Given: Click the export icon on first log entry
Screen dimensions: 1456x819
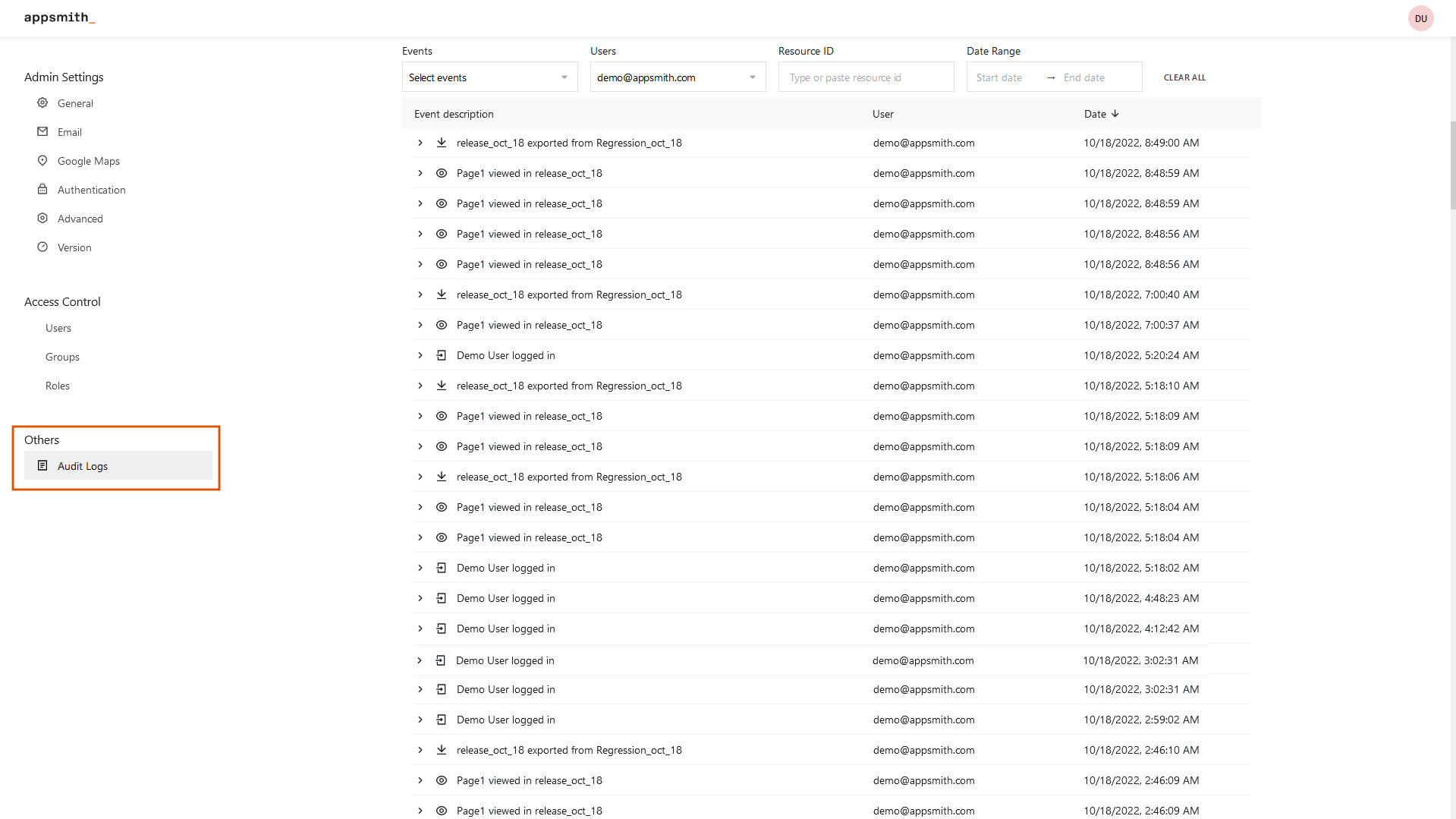Looking at the screenshot, I should point(441,143).
